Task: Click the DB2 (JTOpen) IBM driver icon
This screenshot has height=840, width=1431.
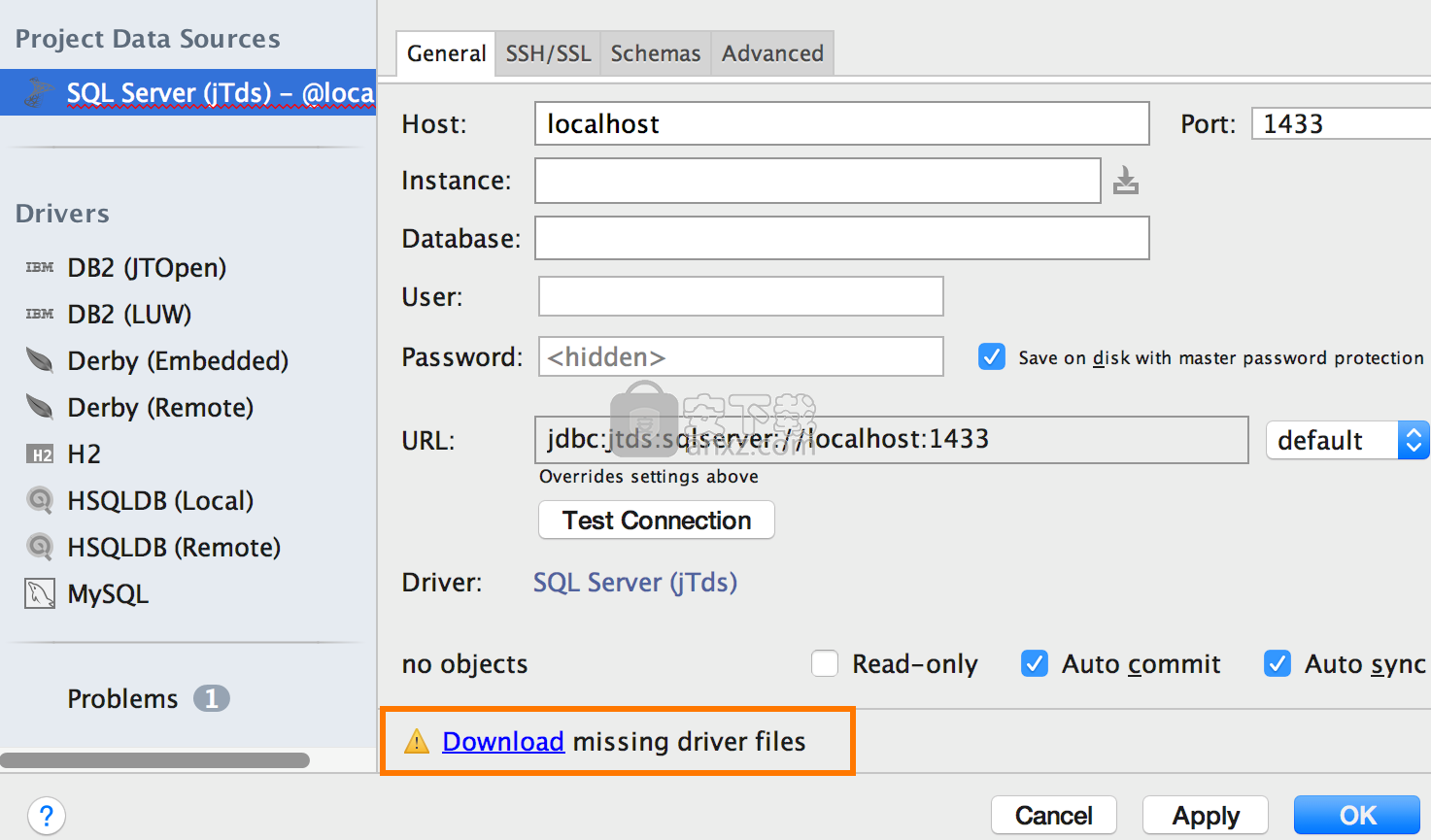Action: pos(40,267)
